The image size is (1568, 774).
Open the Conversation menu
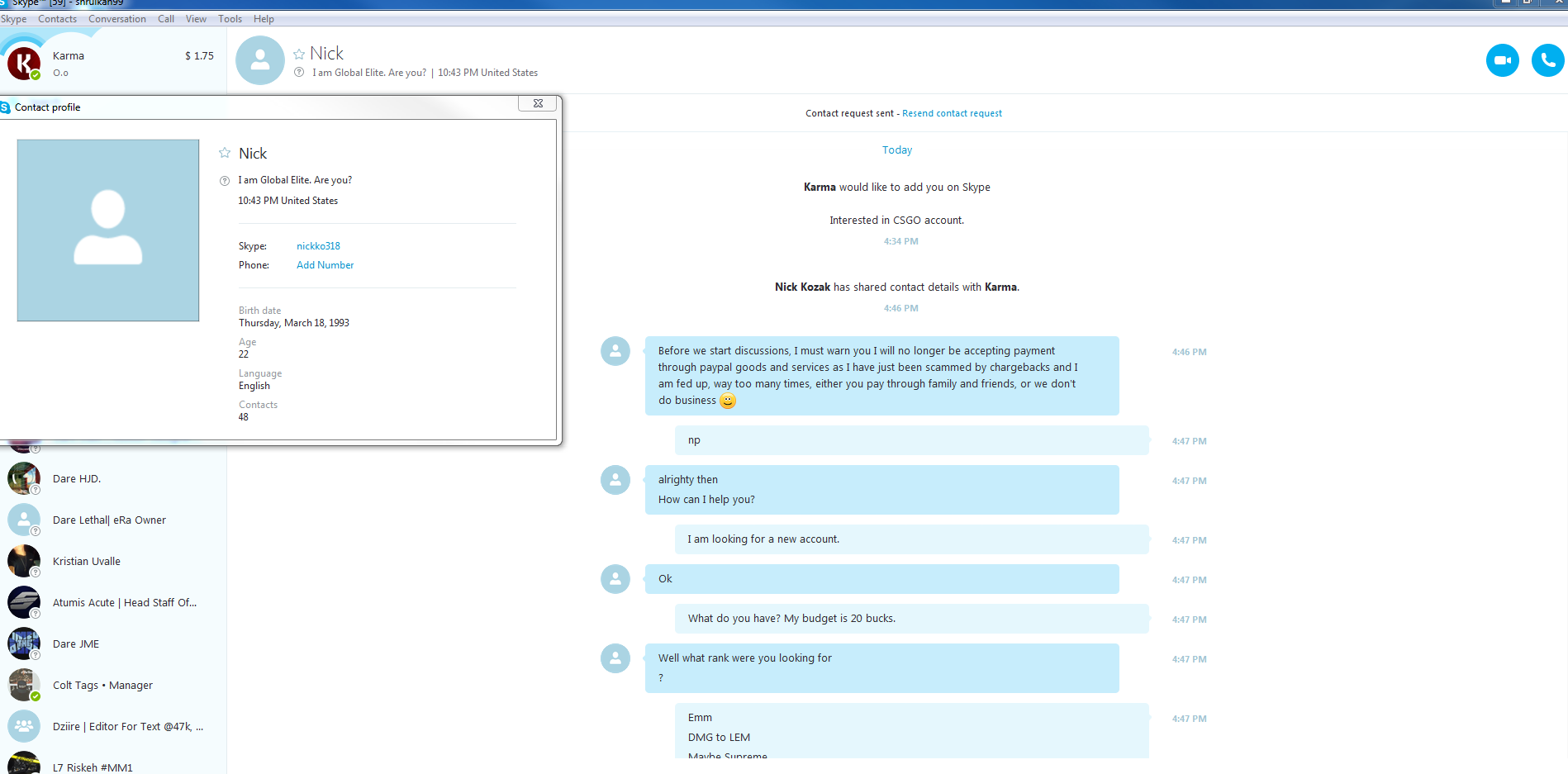(117, 19)
